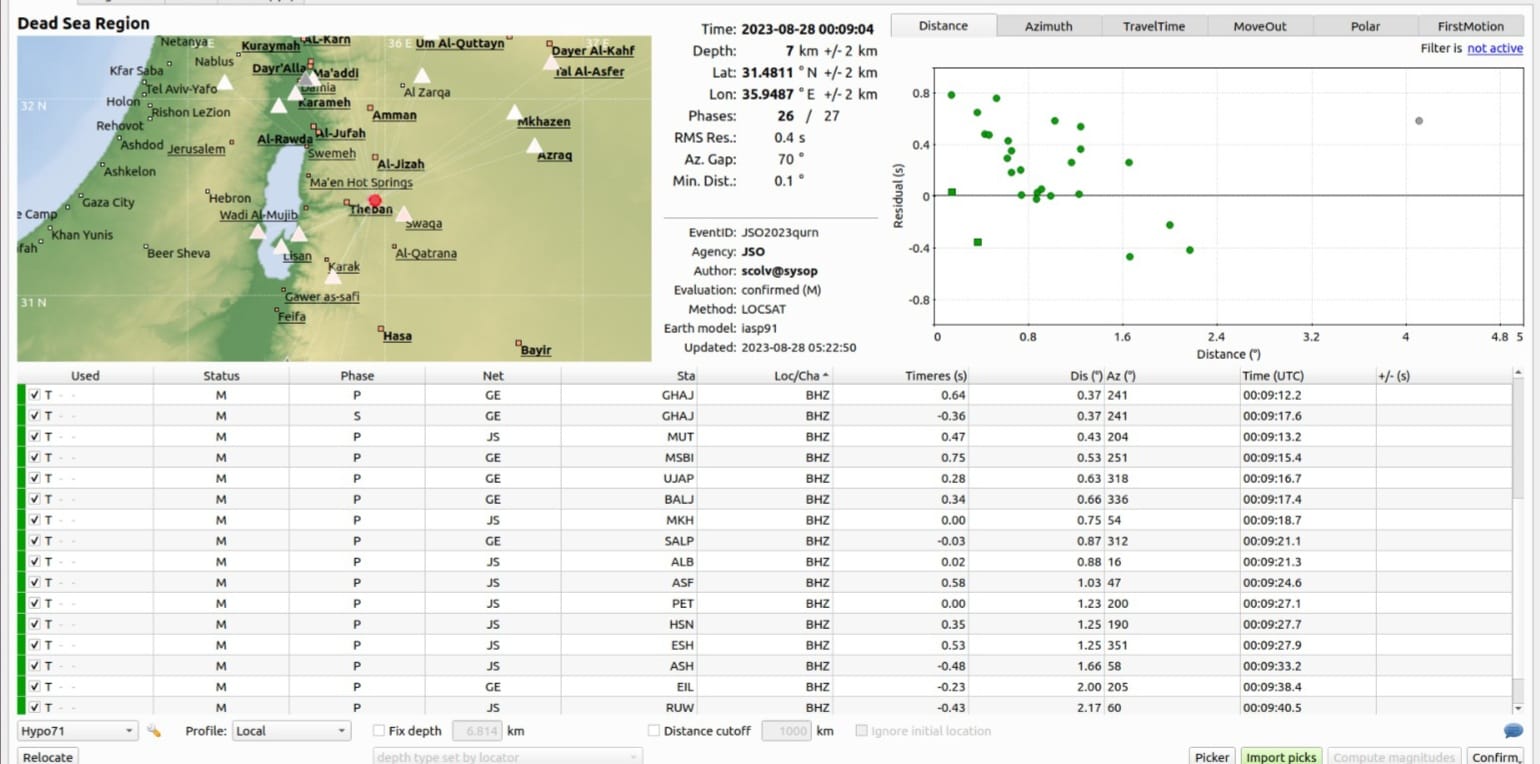This screenshot has height=764, width=1540.
Task: Open the locator settings wrench icon
Action: [x=153, y=731]
